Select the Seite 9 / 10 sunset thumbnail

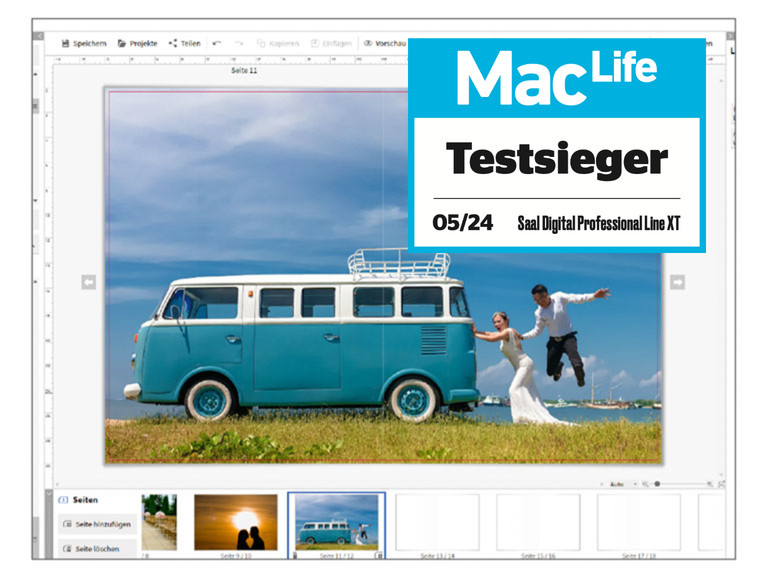point(236,523)
